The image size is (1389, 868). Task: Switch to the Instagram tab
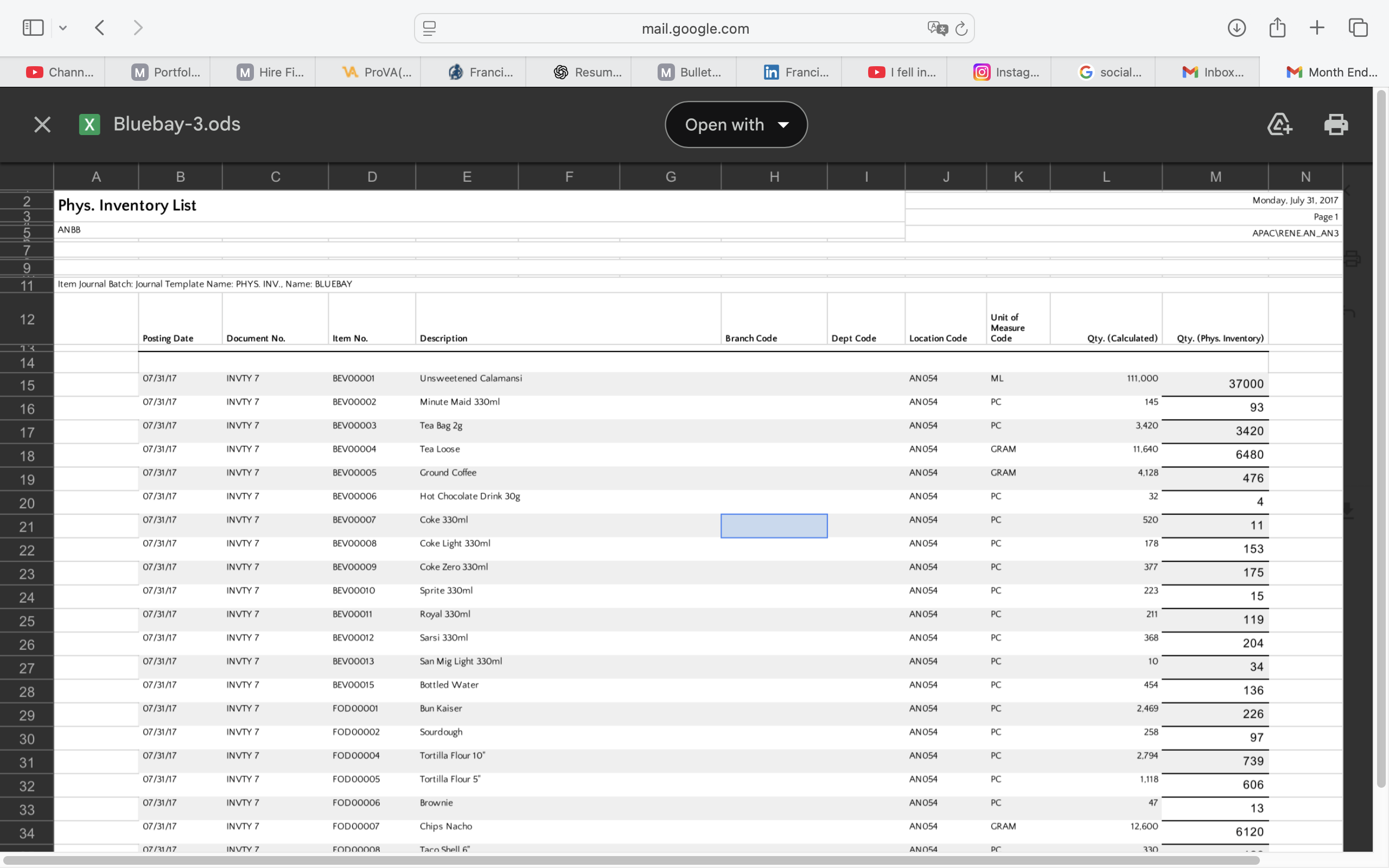point(1006,72)
